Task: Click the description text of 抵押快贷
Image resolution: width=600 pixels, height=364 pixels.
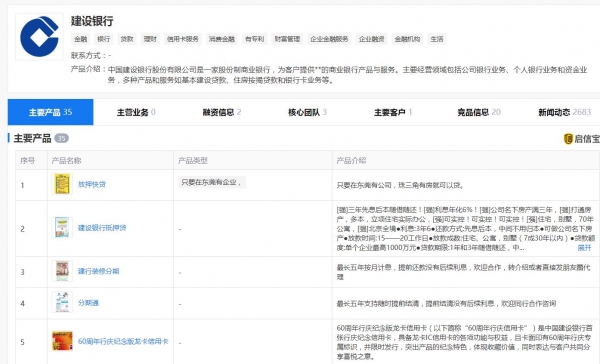Action: [x=401, y=185]
